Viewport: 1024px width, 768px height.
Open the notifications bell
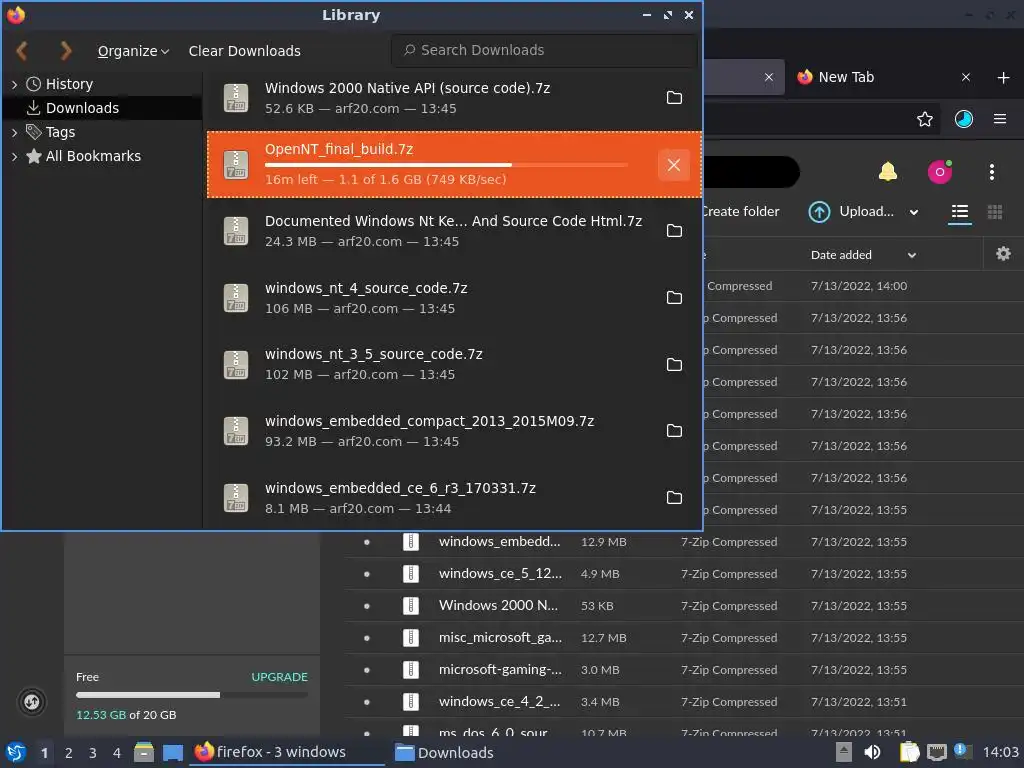tap(888, 172)
